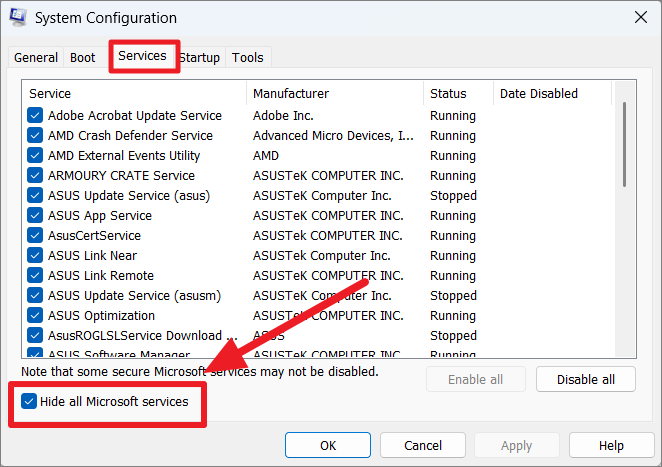Click Running status of ASUS Optimization row
This screenshot has height=467, width=662.
pos(453,315)
